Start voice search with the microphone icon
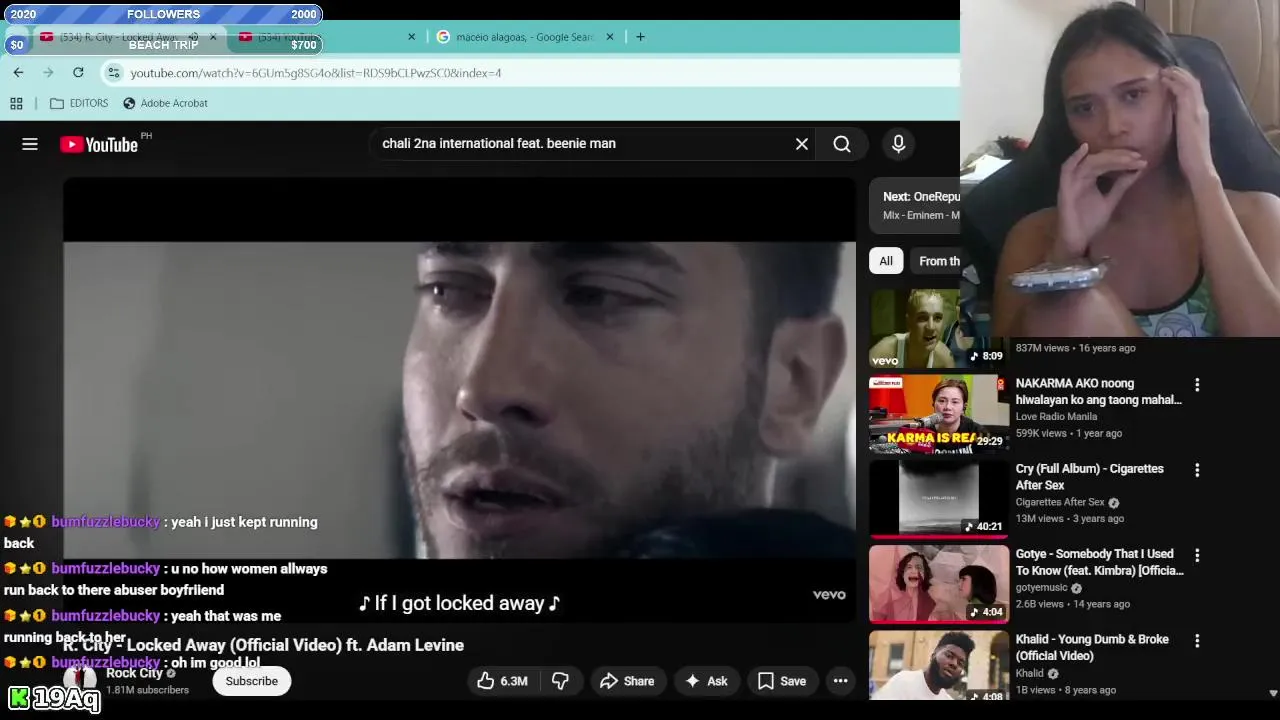The height and width of the screenshot is (720, 1280). pyautogui.click(x=898, y=144)
